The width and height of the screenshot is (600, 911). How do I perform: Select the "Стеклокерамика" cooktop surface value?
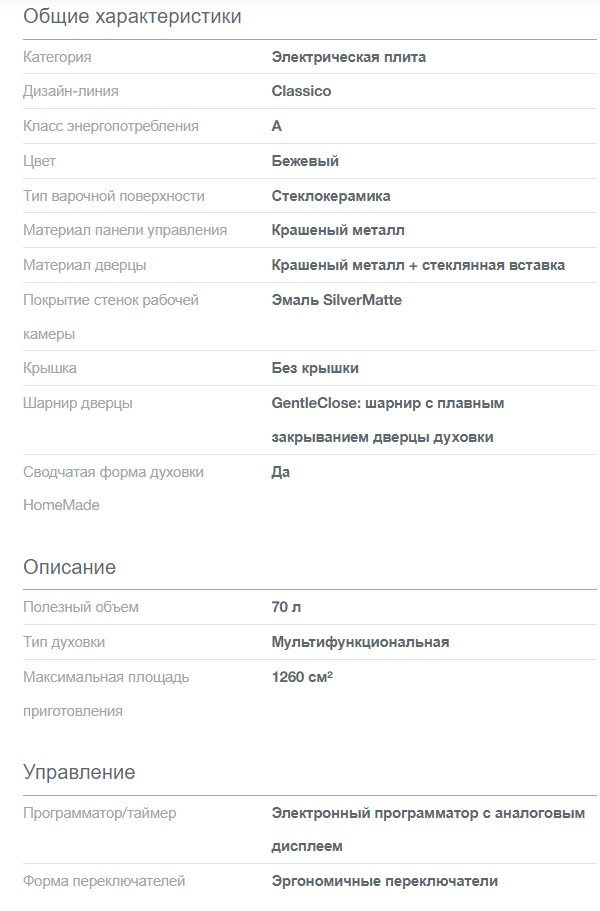331,196
